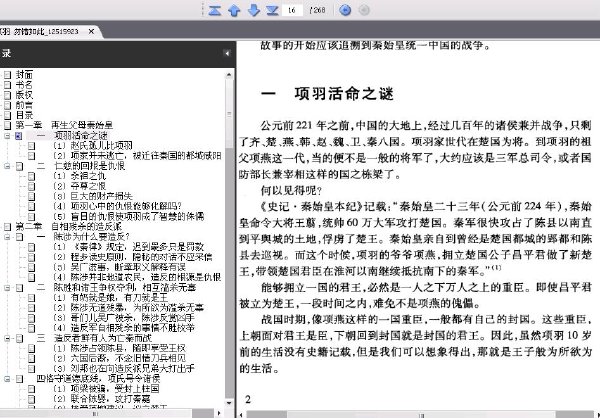This screenshot has height=418, width=600.
Task: Open outline entry 哥们儿吴广被杀，陈涉反赏凶手
Action: 124,318
